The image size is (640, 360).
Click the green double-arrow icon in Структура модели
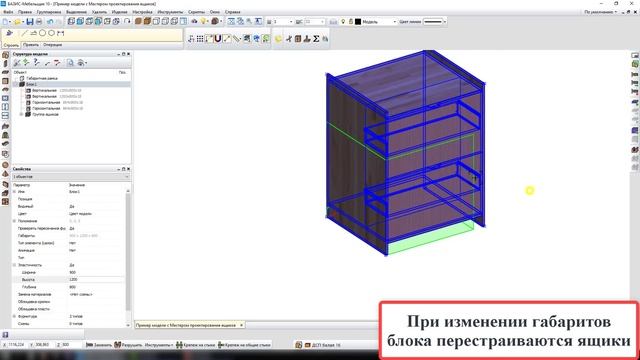pyautogui.click(x=26, y=62)
